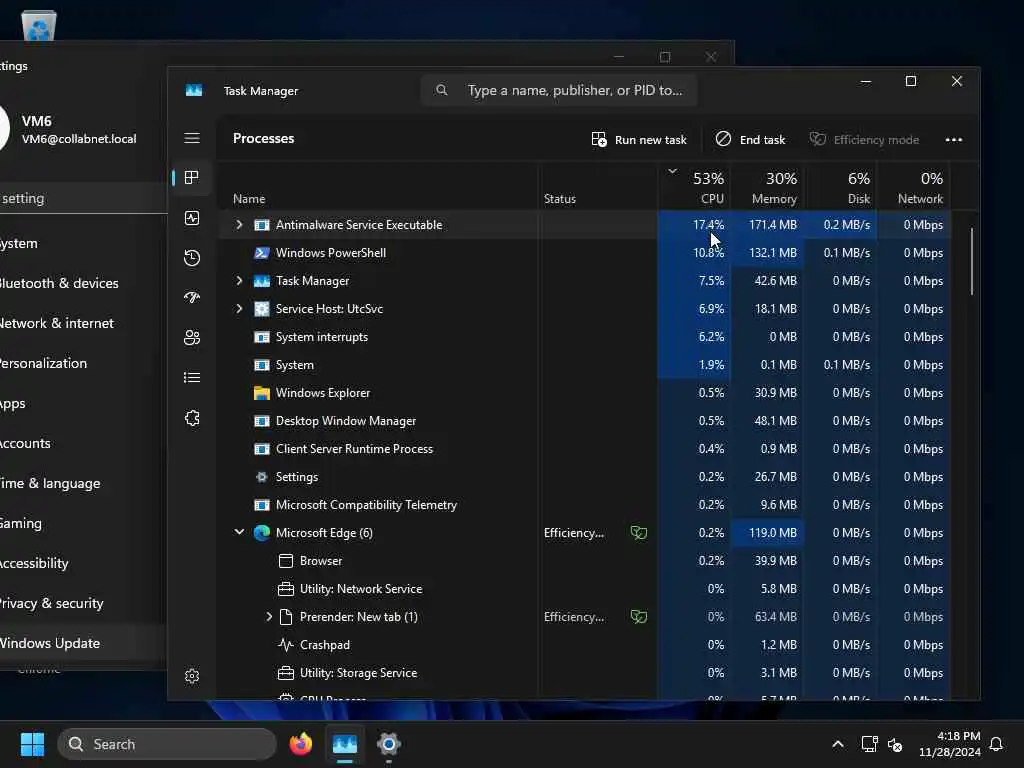Screen dimensions: 1024x768
Task: Open Network & internet in Settings window
Action: tap(56, 323)
